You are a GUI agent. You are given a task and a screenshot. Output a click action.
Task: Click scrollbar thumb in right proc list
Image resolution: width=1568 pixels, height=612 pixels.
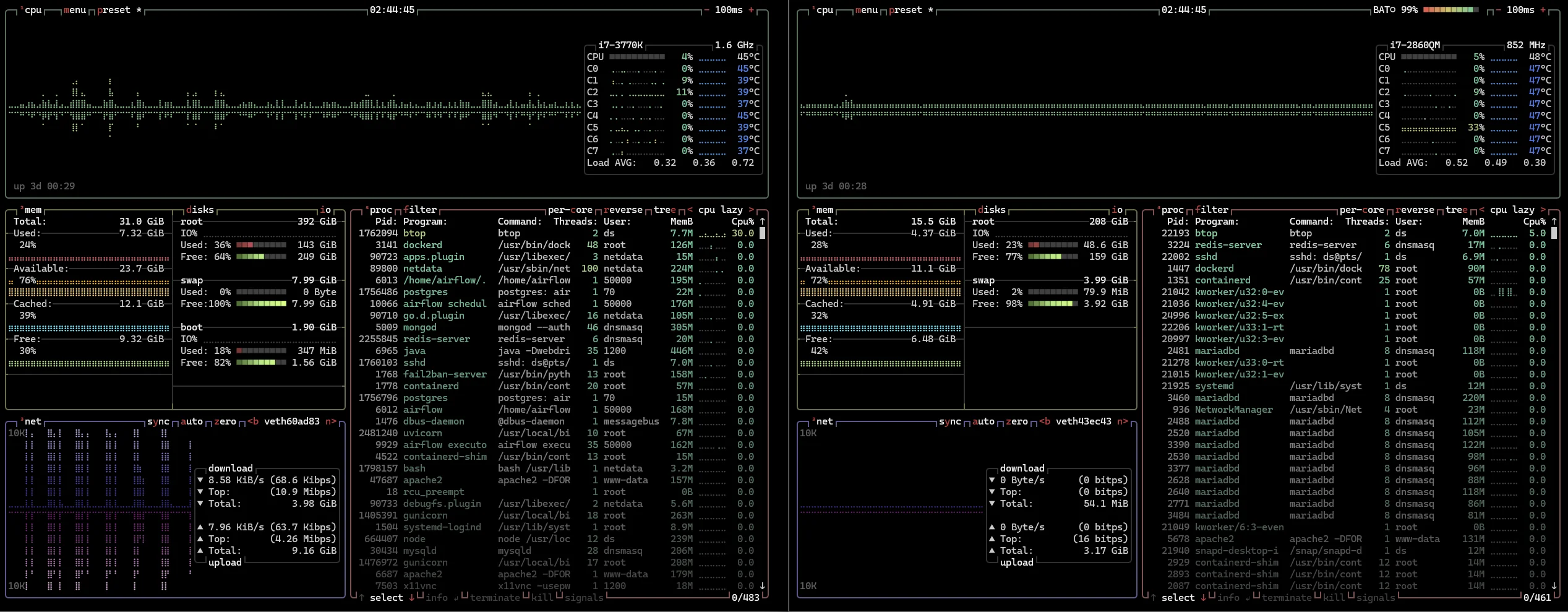1554,233
